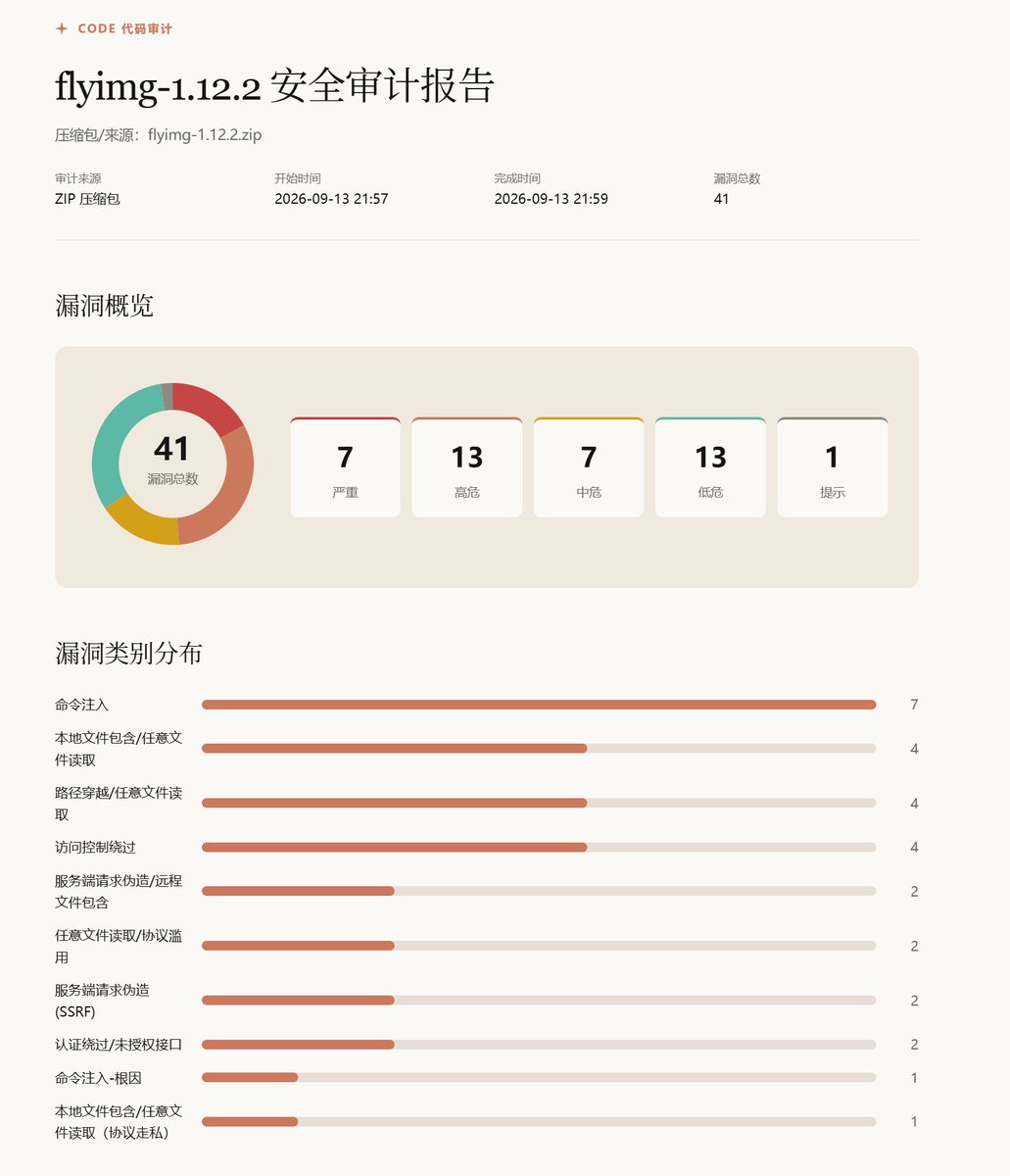This screenshot has width=1010, height=1176.
Task: Click the 开始时间 label
Action: point(298,178)
